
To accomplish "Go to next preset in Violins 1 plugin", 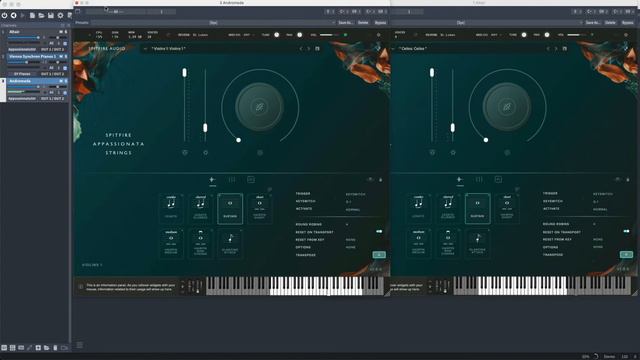I will pyautogui.click(x=309, y=49).
